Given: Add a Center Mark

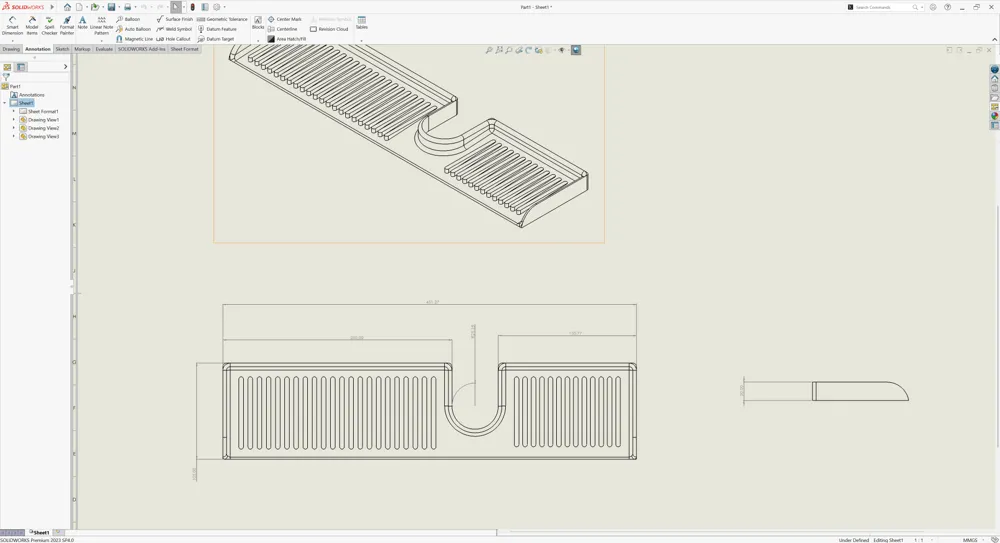Looking at the screenshot, I should (x=284, y=19).
